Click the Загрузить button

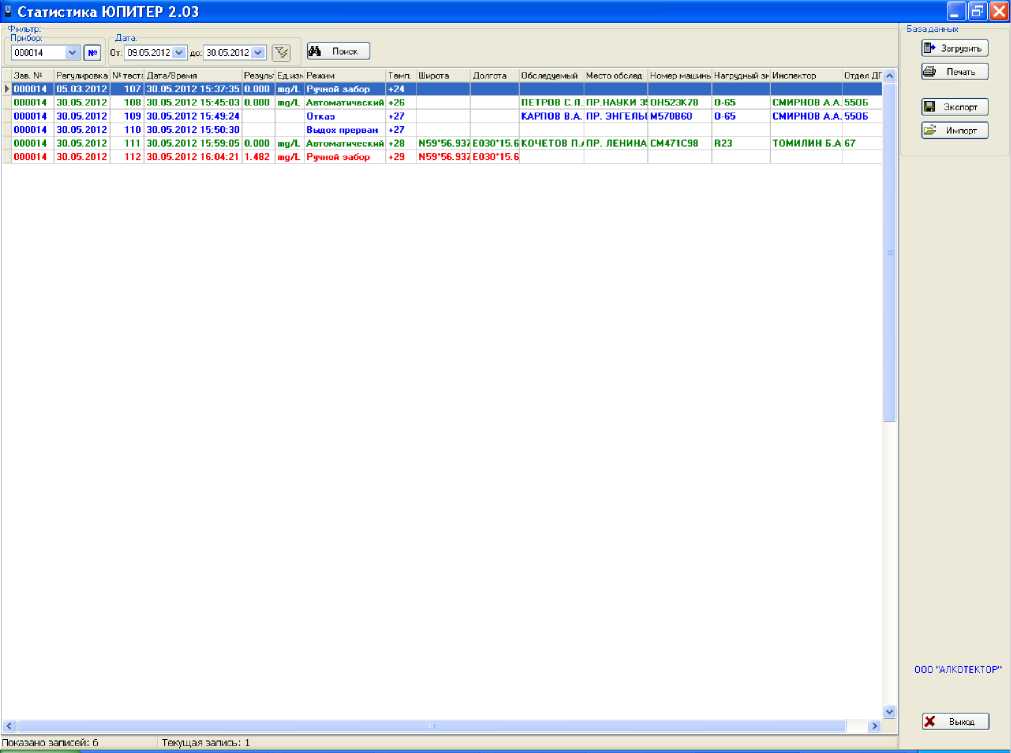pyautogui.click(x=954, y=48)
